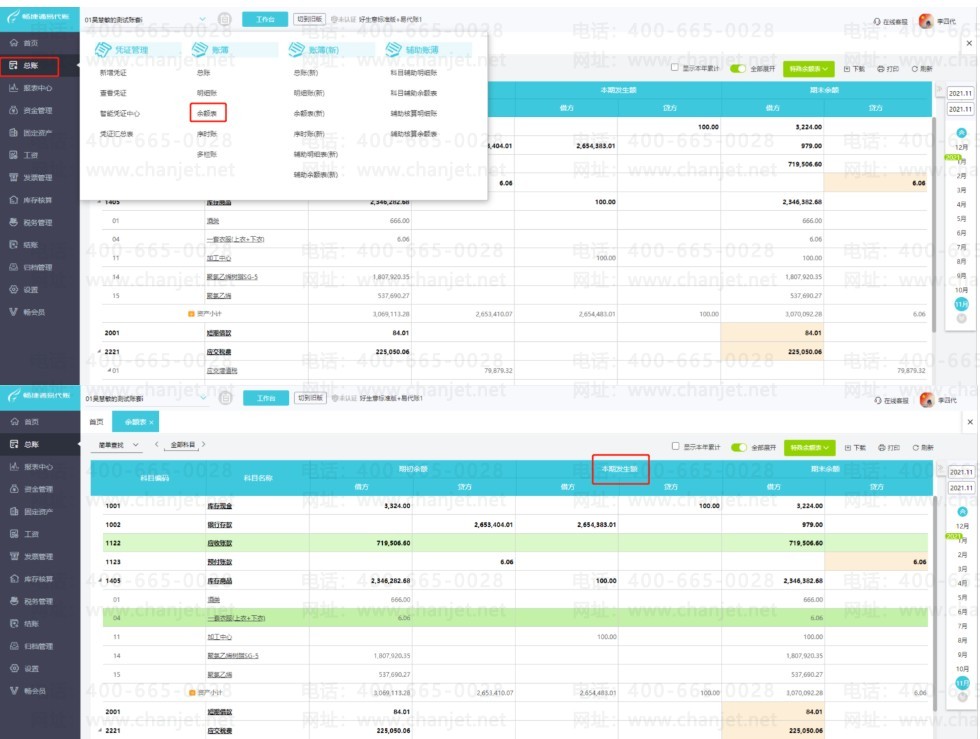Screen dimensions: 980x739
Task: Click the 凭证管理 header icon in flyout menu
Action: [102, 49]
